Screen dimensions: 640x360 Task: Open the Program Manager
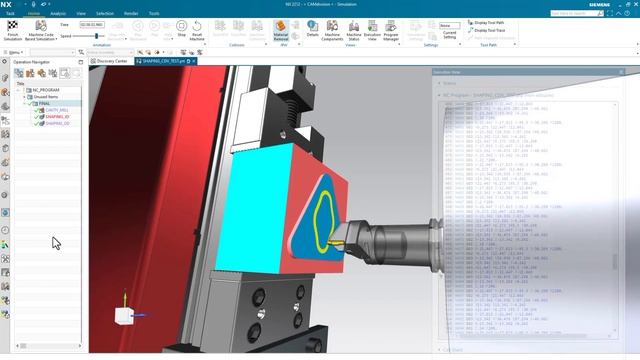tap(391, 30)
